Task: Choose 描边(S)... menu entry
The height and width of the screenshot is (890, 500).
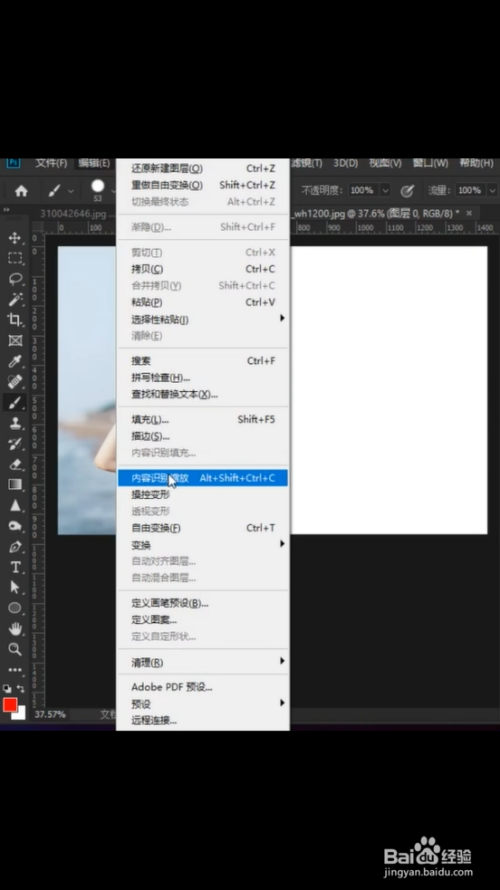Action: tap(203, 436)
